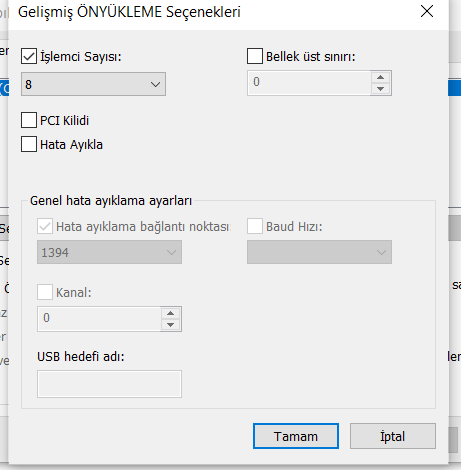The image size is (461, 470).
Task: Uncheck the İşlemci Sayısı checkbox
Action: pyautogui.click(x=29, y=56)
